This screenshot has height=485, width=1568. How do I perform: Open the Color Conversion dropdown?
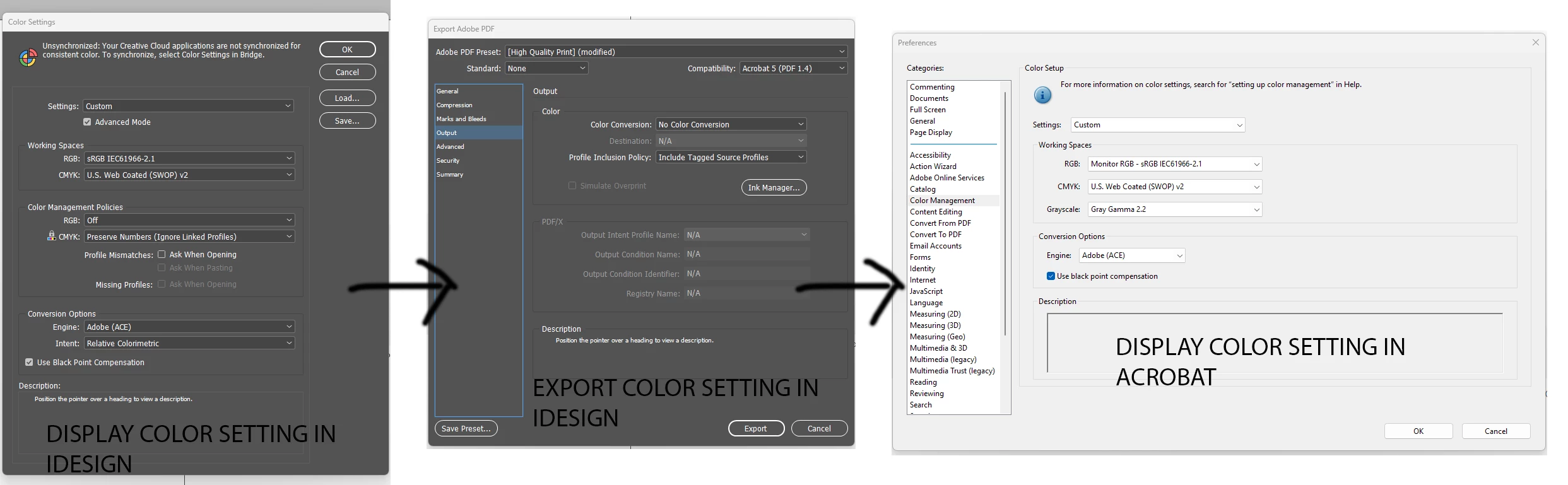coord(731,124)
